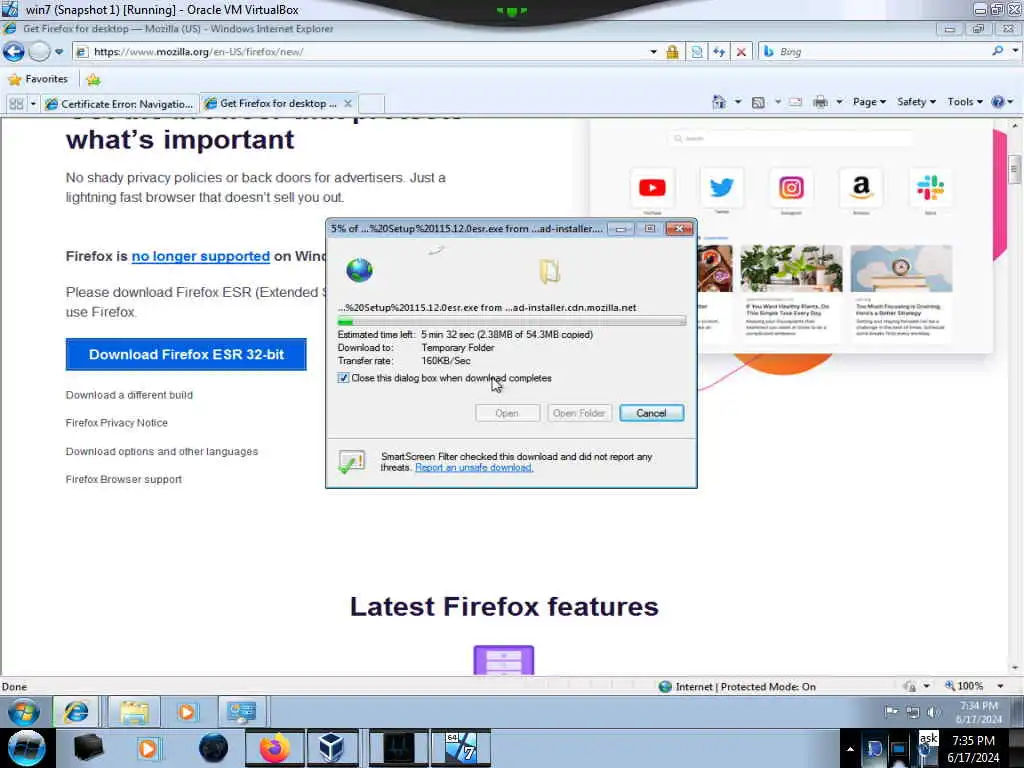Click the Quick Tabs icon
1024x768 pixels.
pos(16,104)
